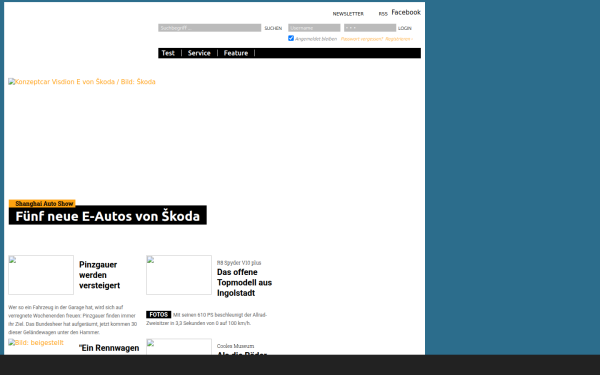This screenshot has height=375, width=600.
Task: Focus the password input field
Action: tap(370, 28)
